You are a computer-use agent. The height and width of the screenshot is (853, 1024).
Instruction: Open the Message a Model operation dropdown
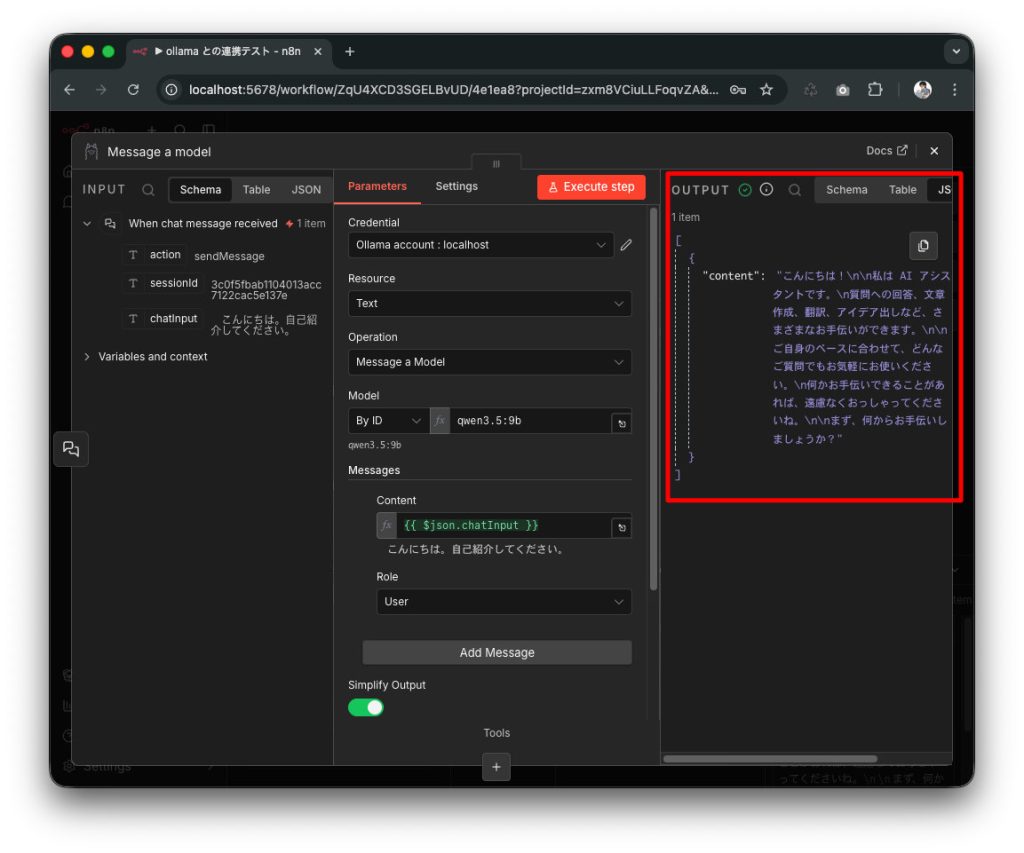pos(490,362)
